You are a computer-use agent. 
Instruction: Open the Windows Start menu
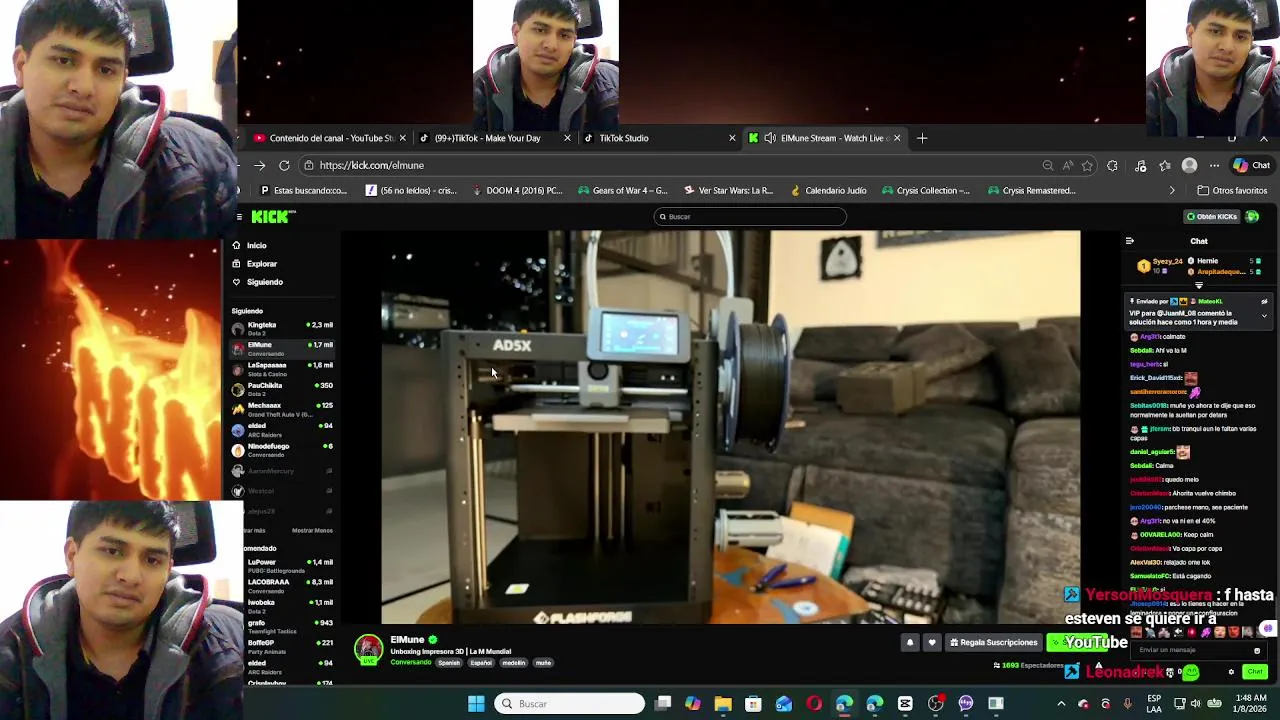coord(476,704)
